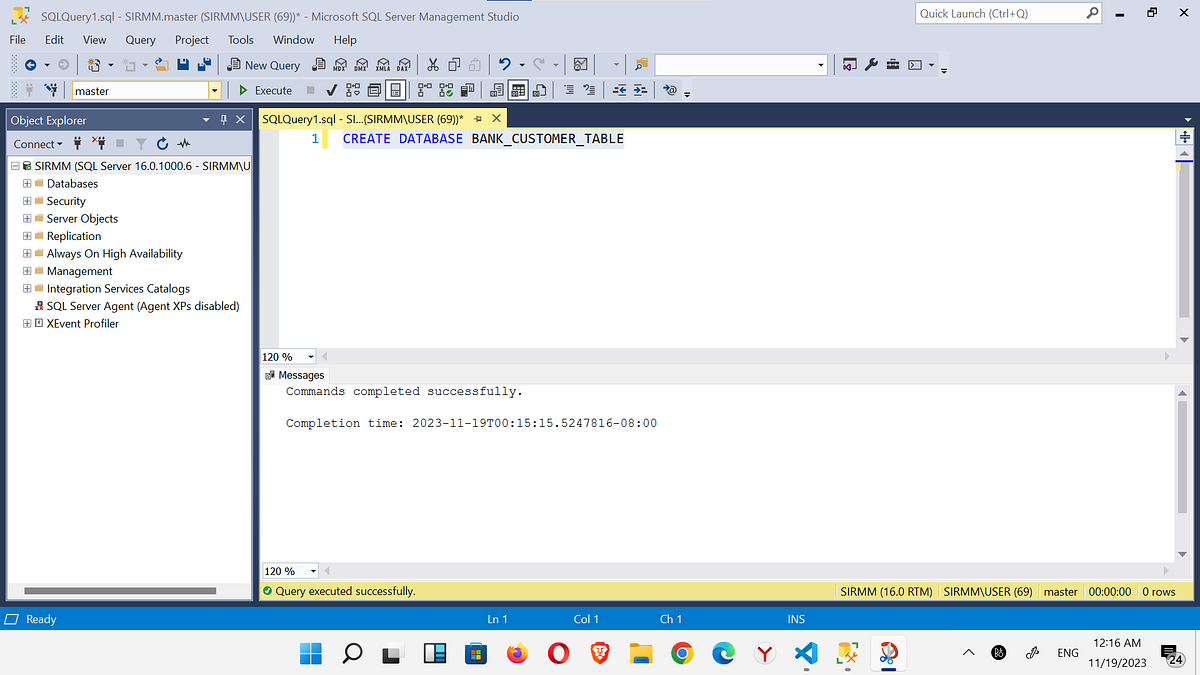Click the Execute button to run query
This screenshot has height=675, width=1200.
coord(264,90)
